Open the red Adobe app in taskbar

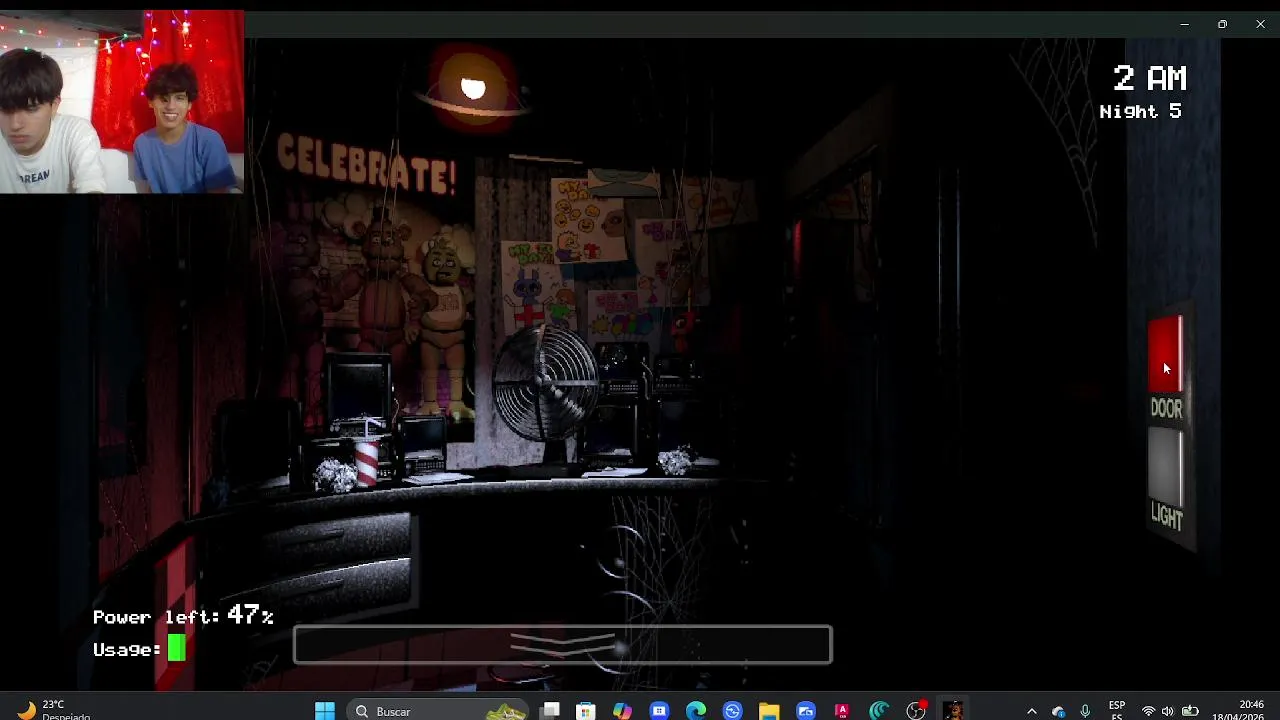[x=842, y=711]
